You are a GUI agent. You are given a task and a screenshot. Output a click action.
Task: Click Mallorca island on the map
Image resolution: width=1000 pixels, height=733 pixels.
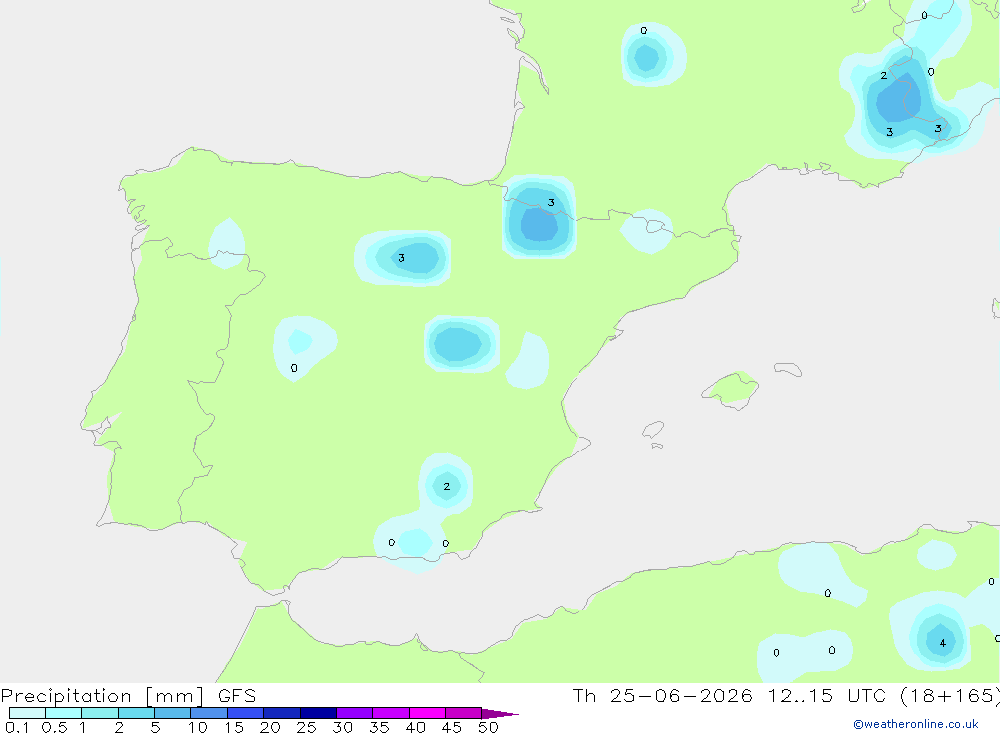pyautogui.click(x=730, y=389)
